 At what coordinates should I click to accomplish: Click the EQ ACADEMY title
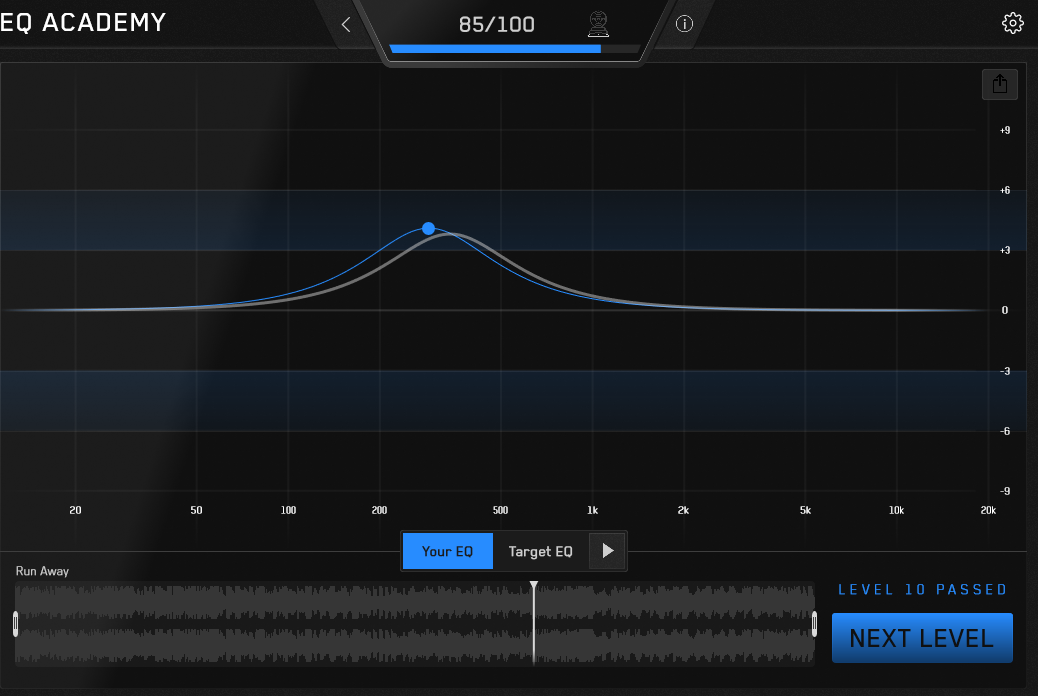point(83,23)
